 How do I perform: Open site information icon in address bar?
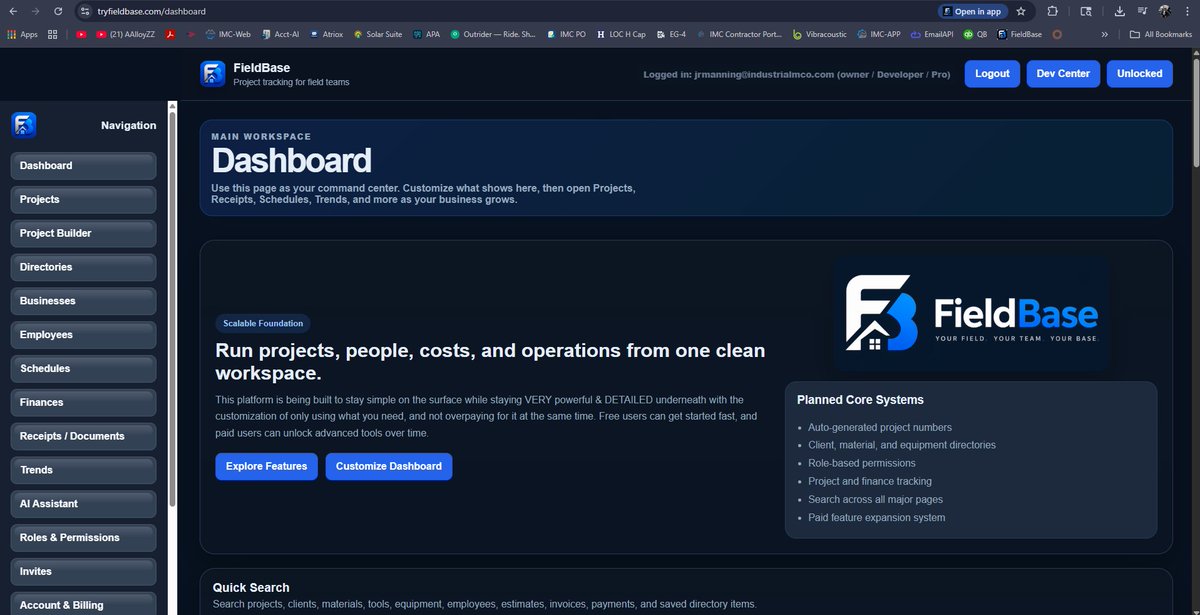pos(86,11)
